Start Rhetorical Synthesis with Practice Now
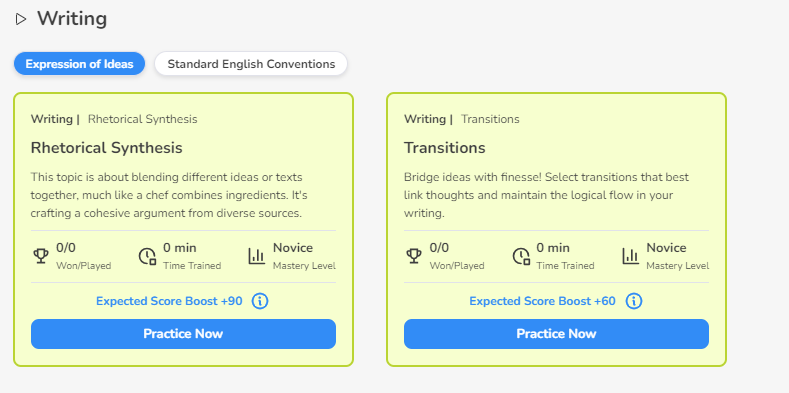The image size is (789, 393). (x=183, y=334)
